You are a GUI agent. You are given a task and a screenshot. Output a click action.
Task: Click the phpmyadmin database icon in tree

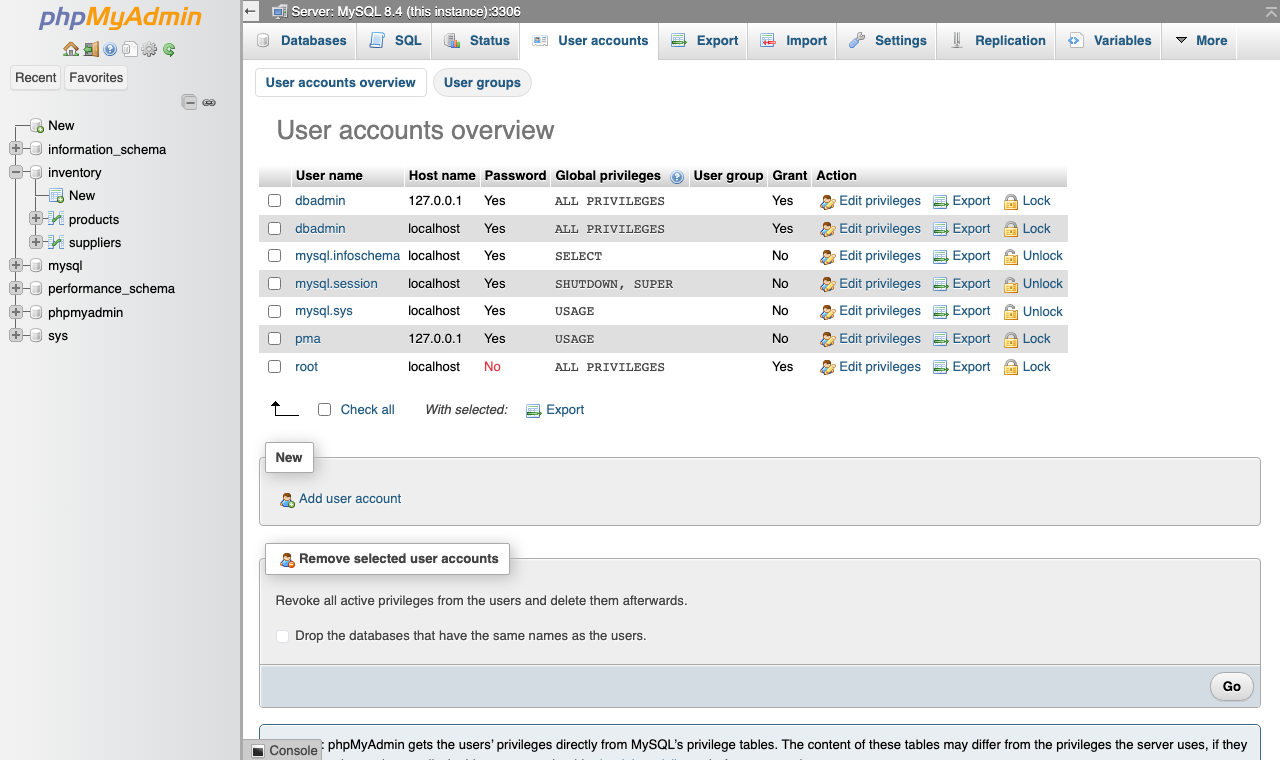pyautogui.click(x=37, y=312)
